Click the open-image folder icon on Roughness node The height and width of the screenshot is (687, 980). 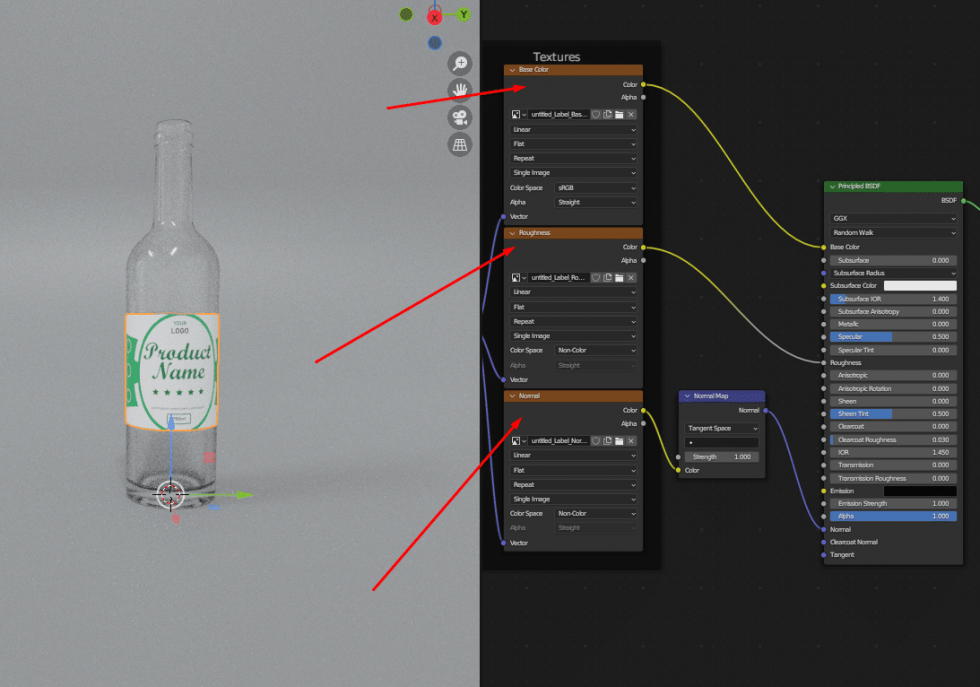(620, 277)
